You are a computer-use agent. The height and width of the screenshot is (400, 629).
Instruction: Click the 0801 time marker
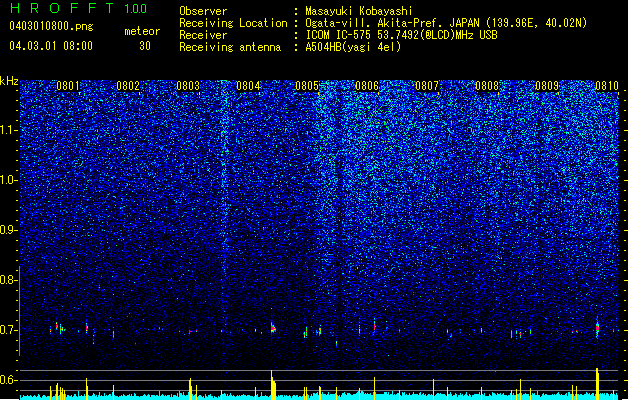(68, 86)
